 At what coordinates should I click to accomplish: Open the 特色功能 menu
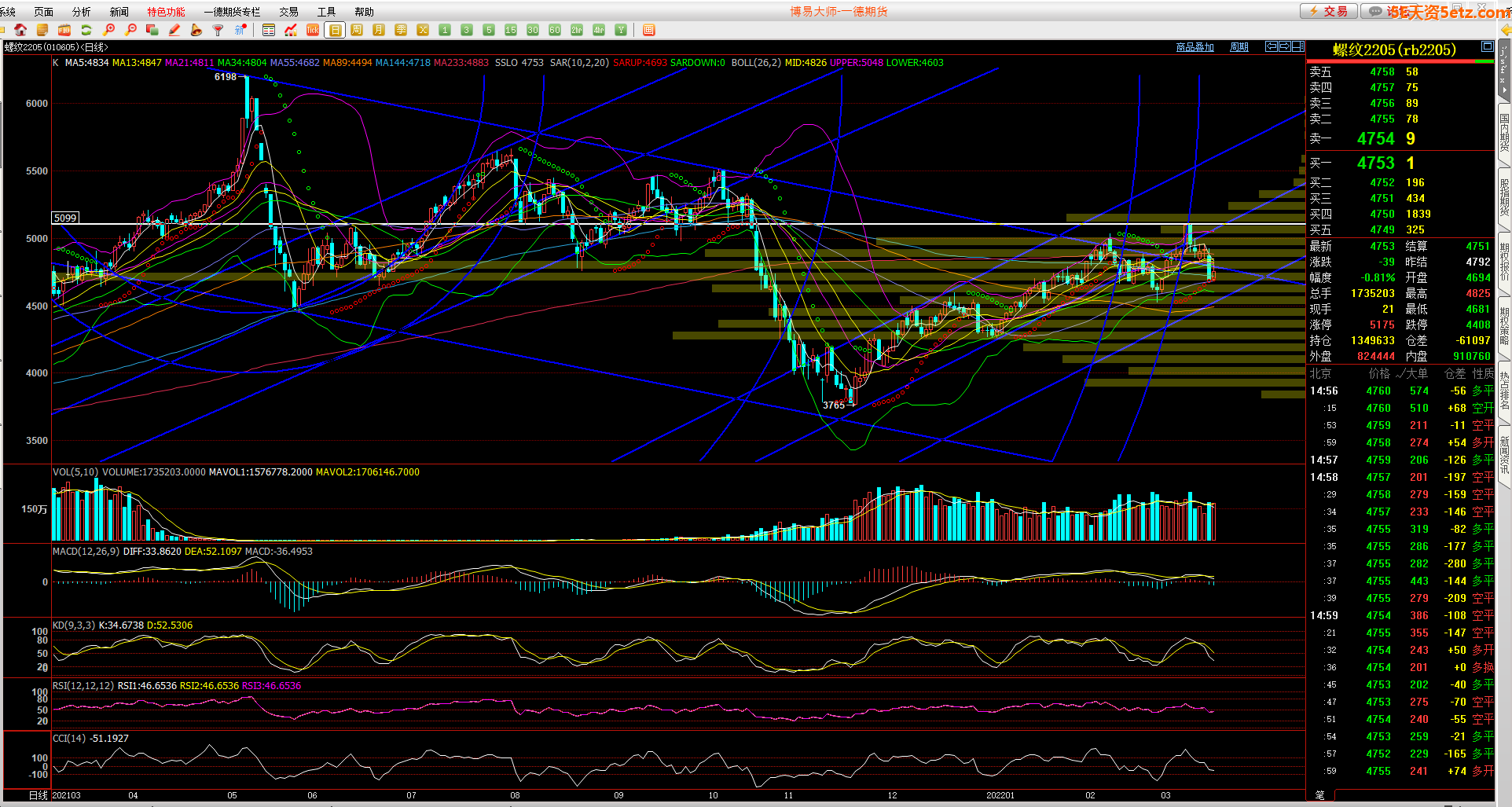point(166,12)
